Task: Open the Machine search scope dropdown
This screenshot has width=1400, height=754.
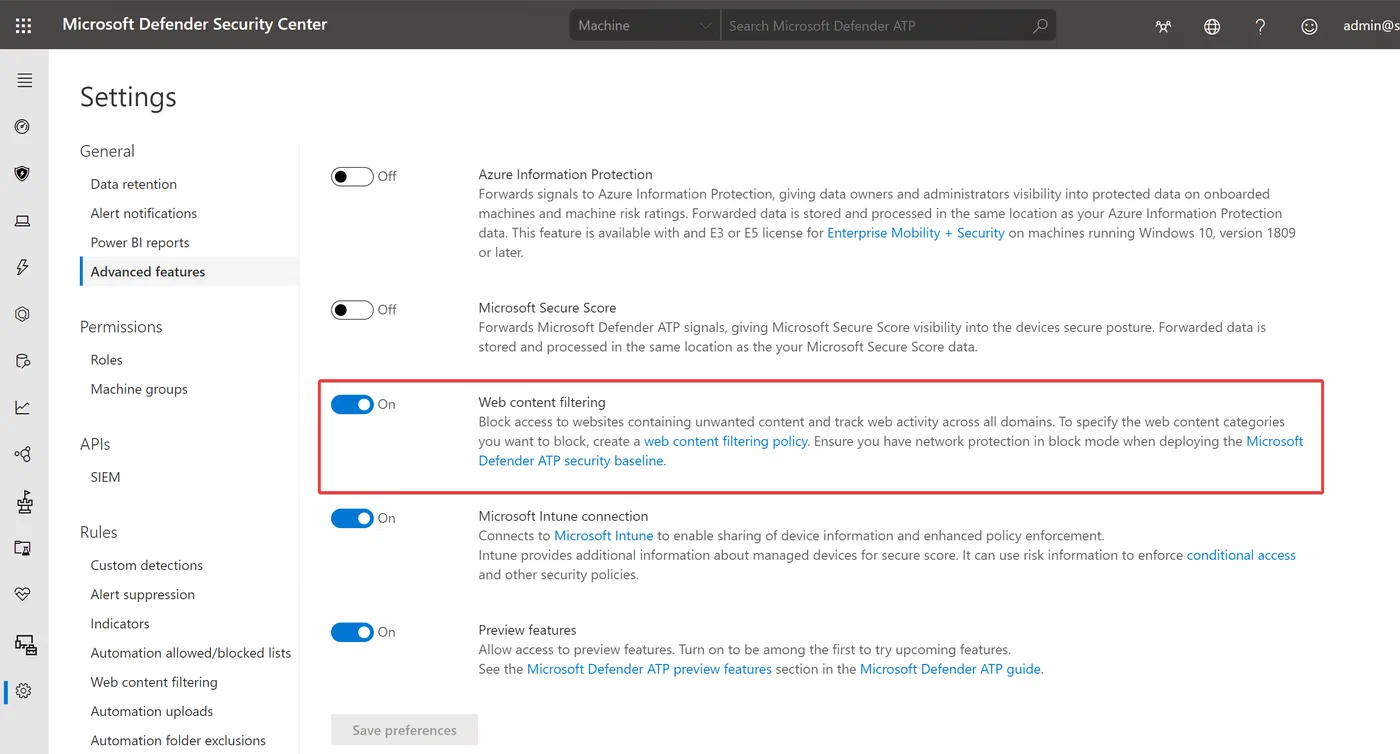Action: tap(645, 25)
